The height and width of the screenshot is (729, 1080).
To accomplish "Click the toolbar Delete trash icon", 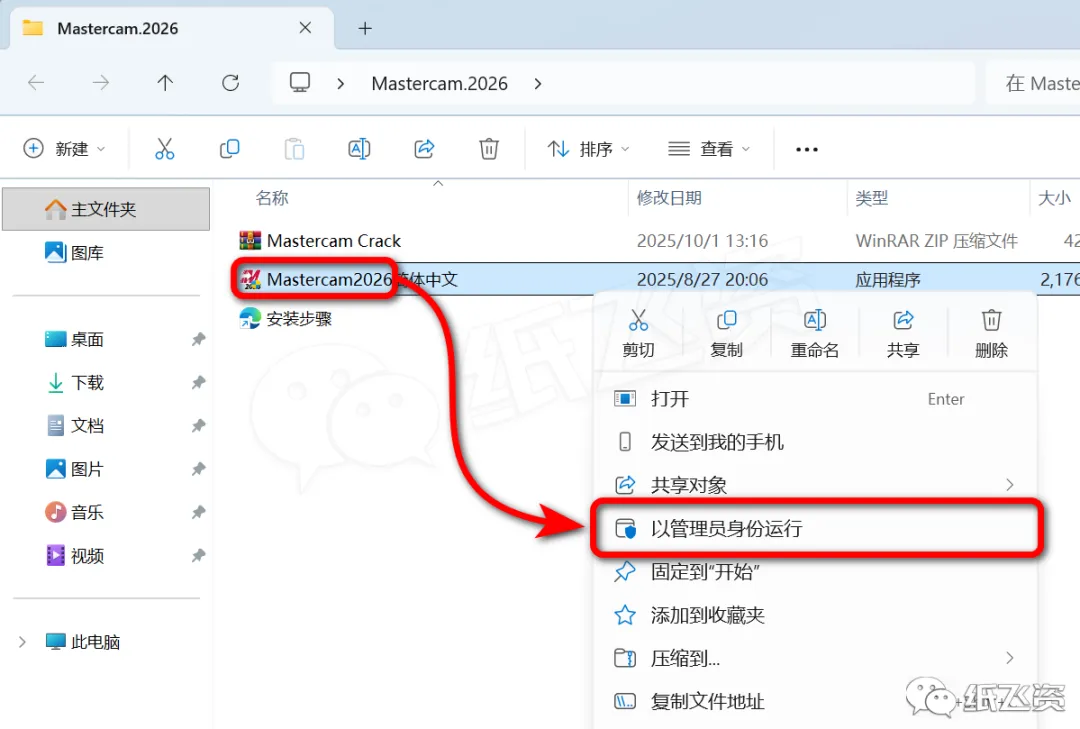I will pyautogui.click(x=489, y=149).
